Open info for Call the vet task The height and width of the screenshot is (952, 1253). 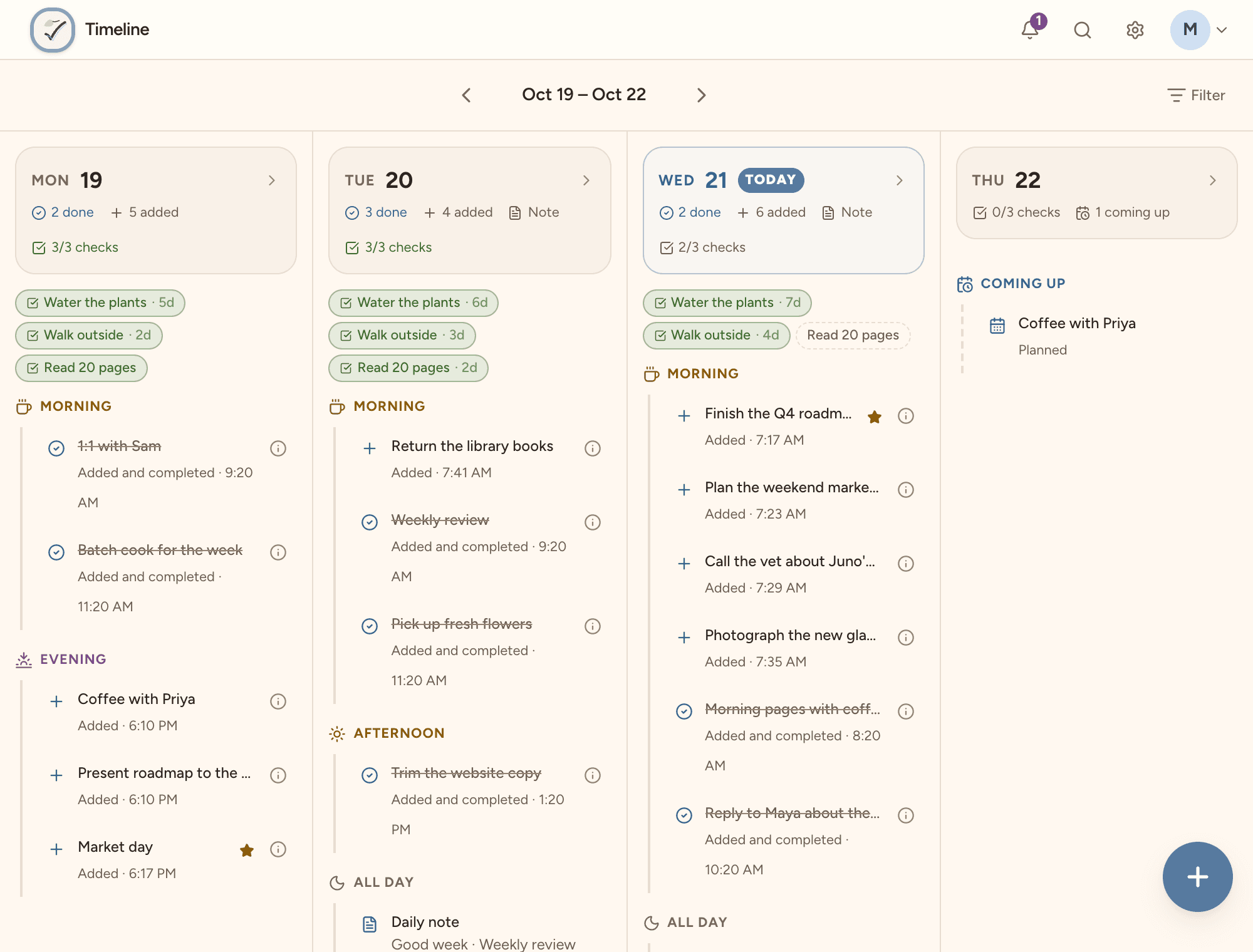tap(906, 563)
